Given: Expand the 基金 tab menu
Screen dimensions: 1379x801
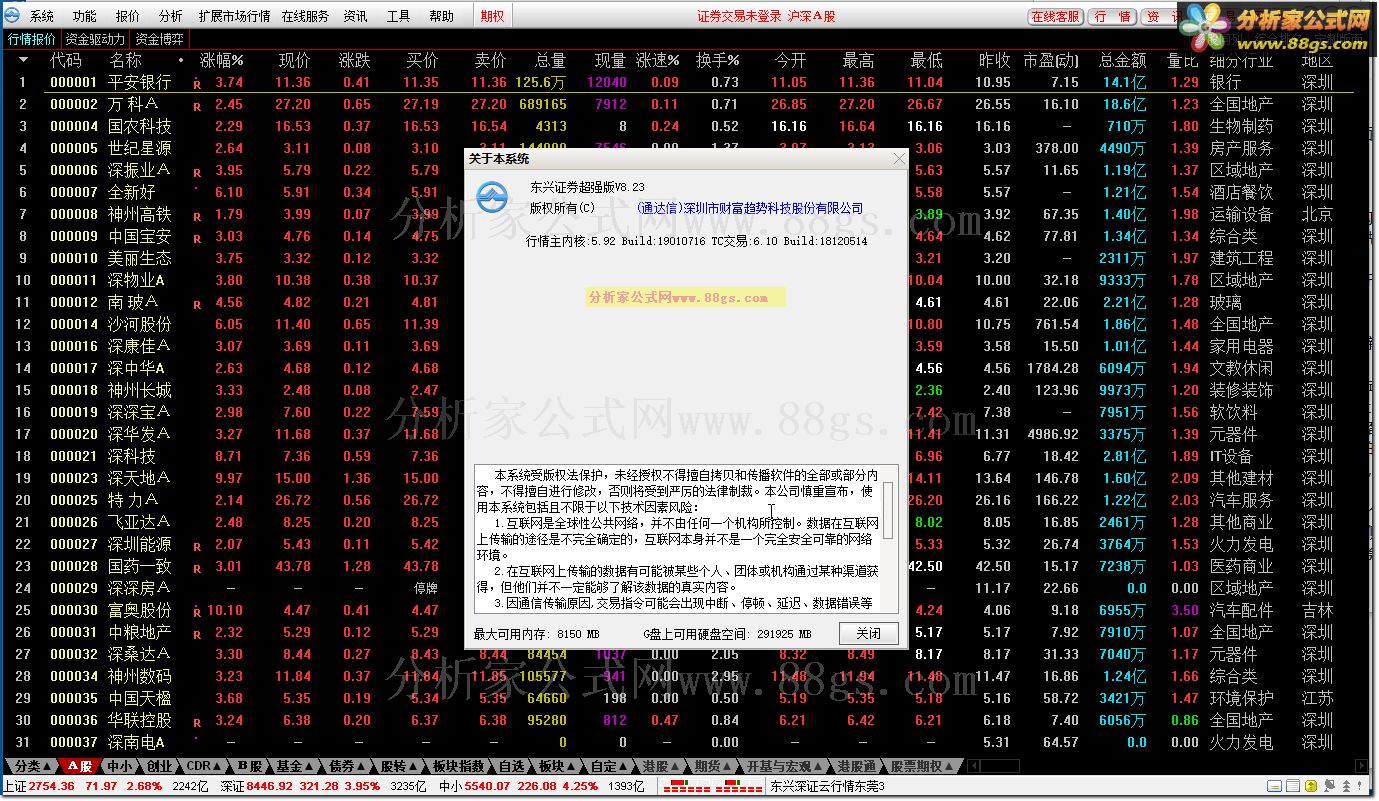Looking at the screenshot, I should [309, 767].
